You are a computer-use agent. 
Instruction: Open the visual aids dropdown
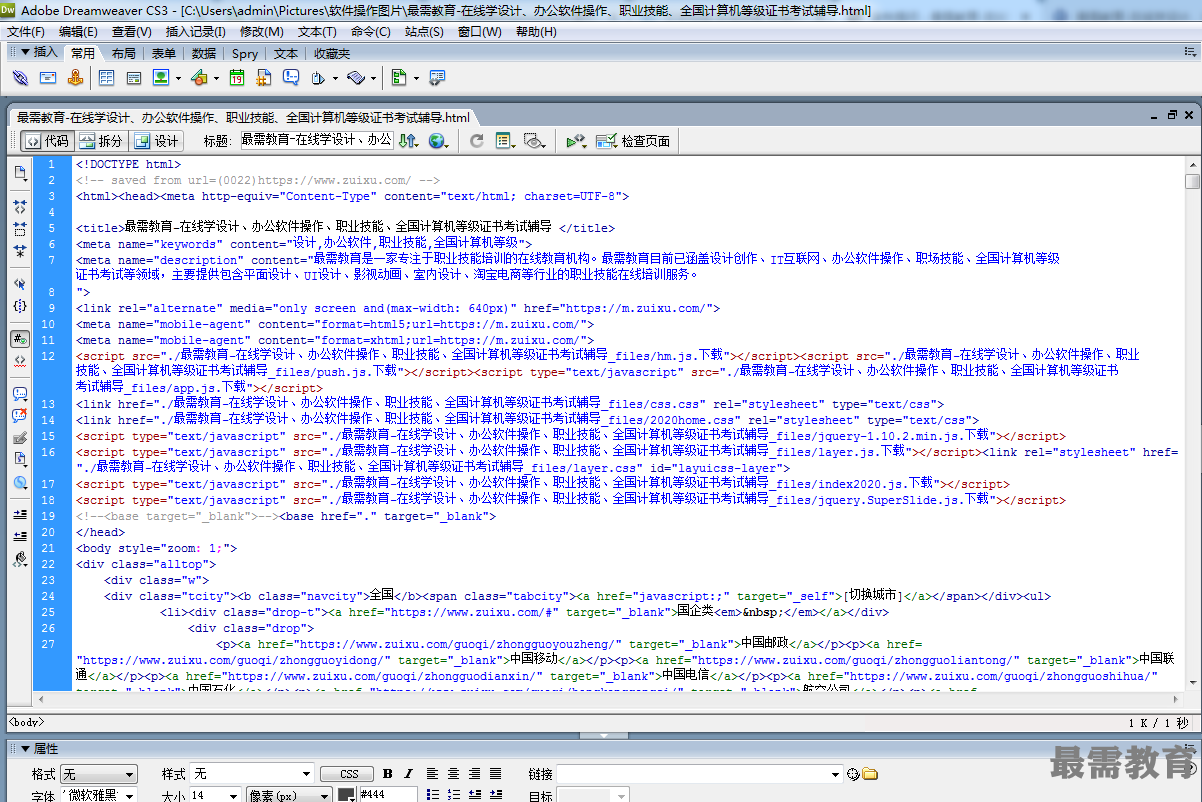[x=535, y=141]
